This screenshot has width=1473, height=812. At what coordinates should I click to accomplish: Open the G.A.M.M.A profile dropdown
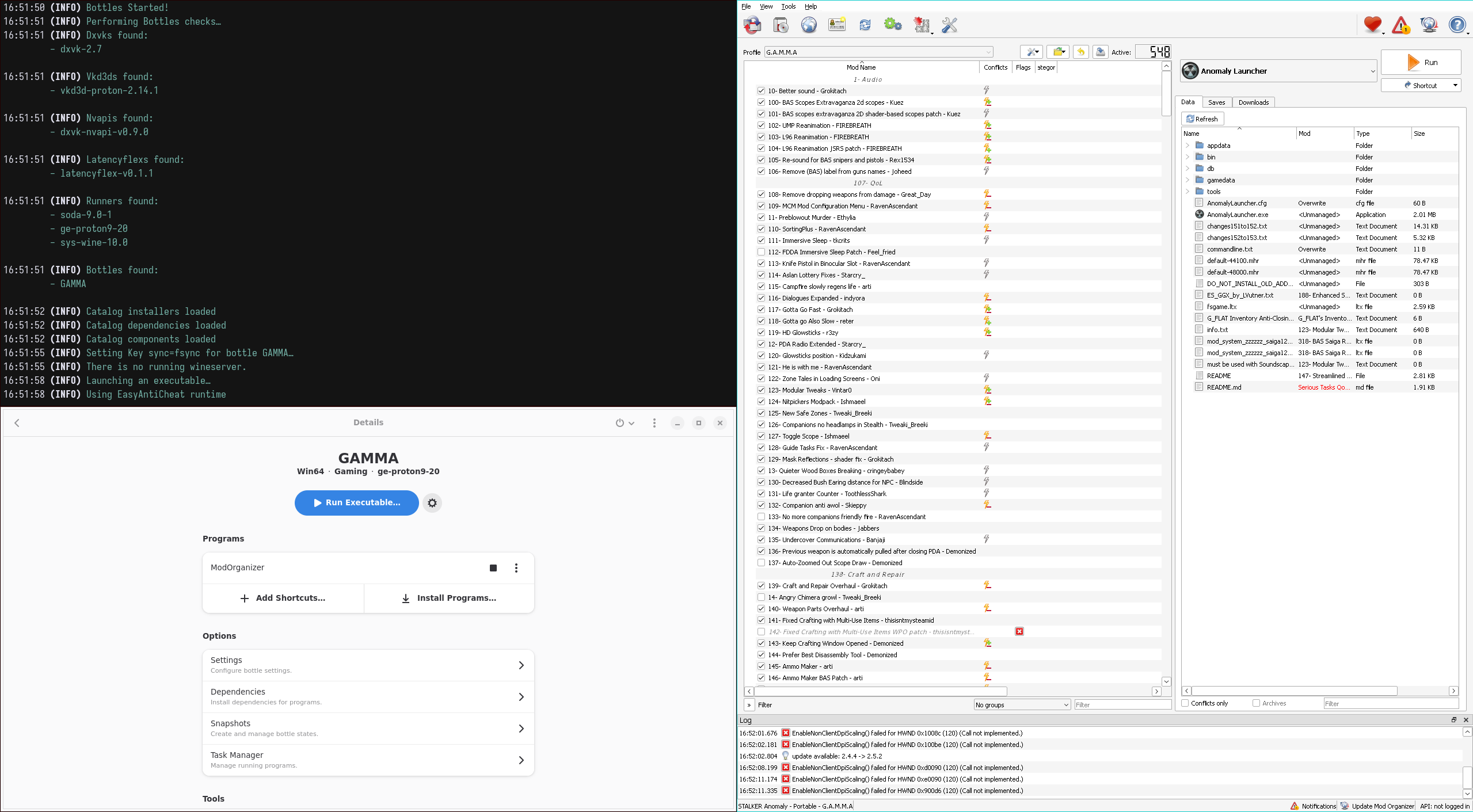click(x=878, y=52)
